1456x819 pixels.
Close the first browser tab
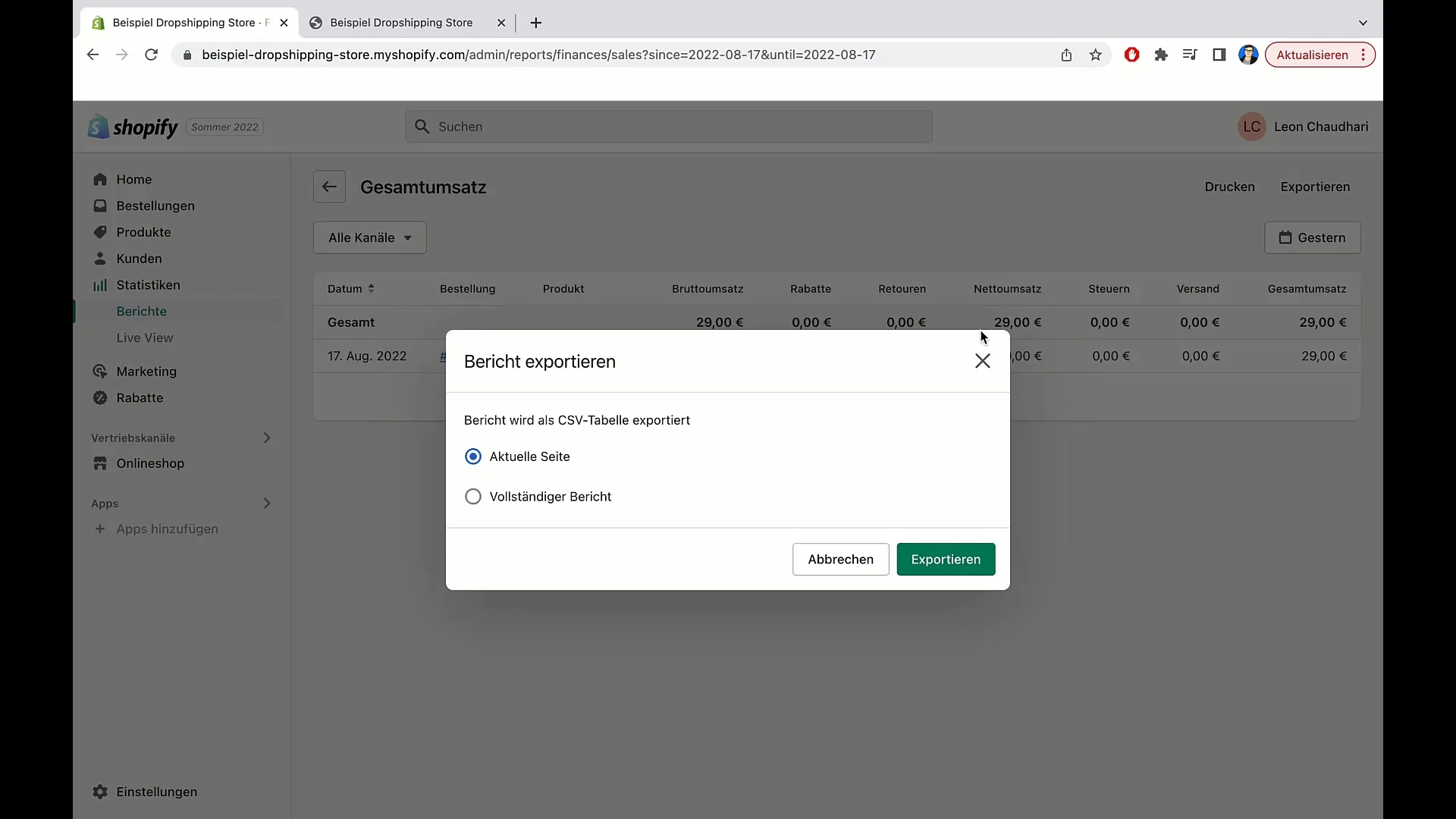[284, 23]
